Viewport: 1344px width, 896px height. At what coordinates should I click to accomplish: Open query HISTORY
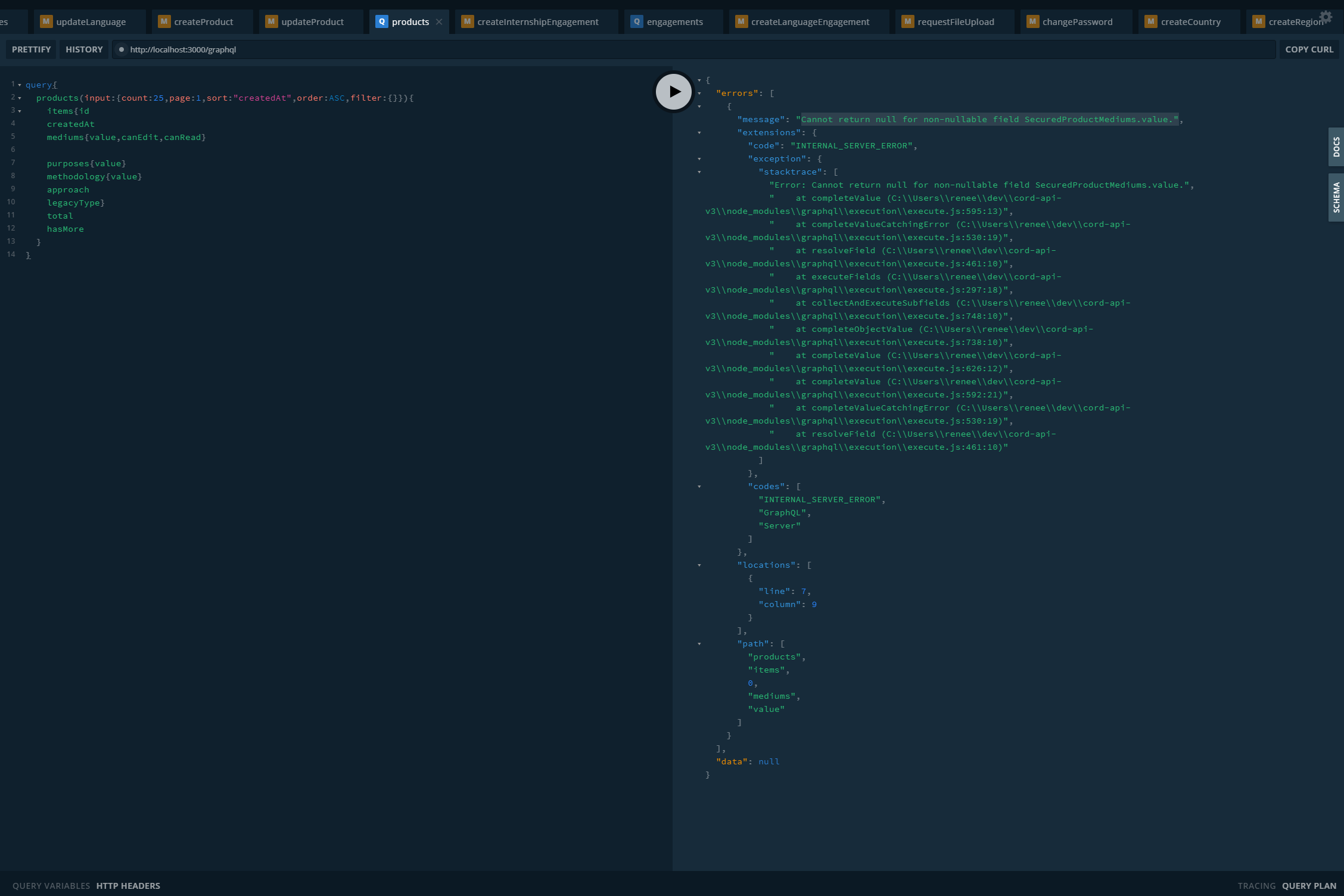point(84,49)
